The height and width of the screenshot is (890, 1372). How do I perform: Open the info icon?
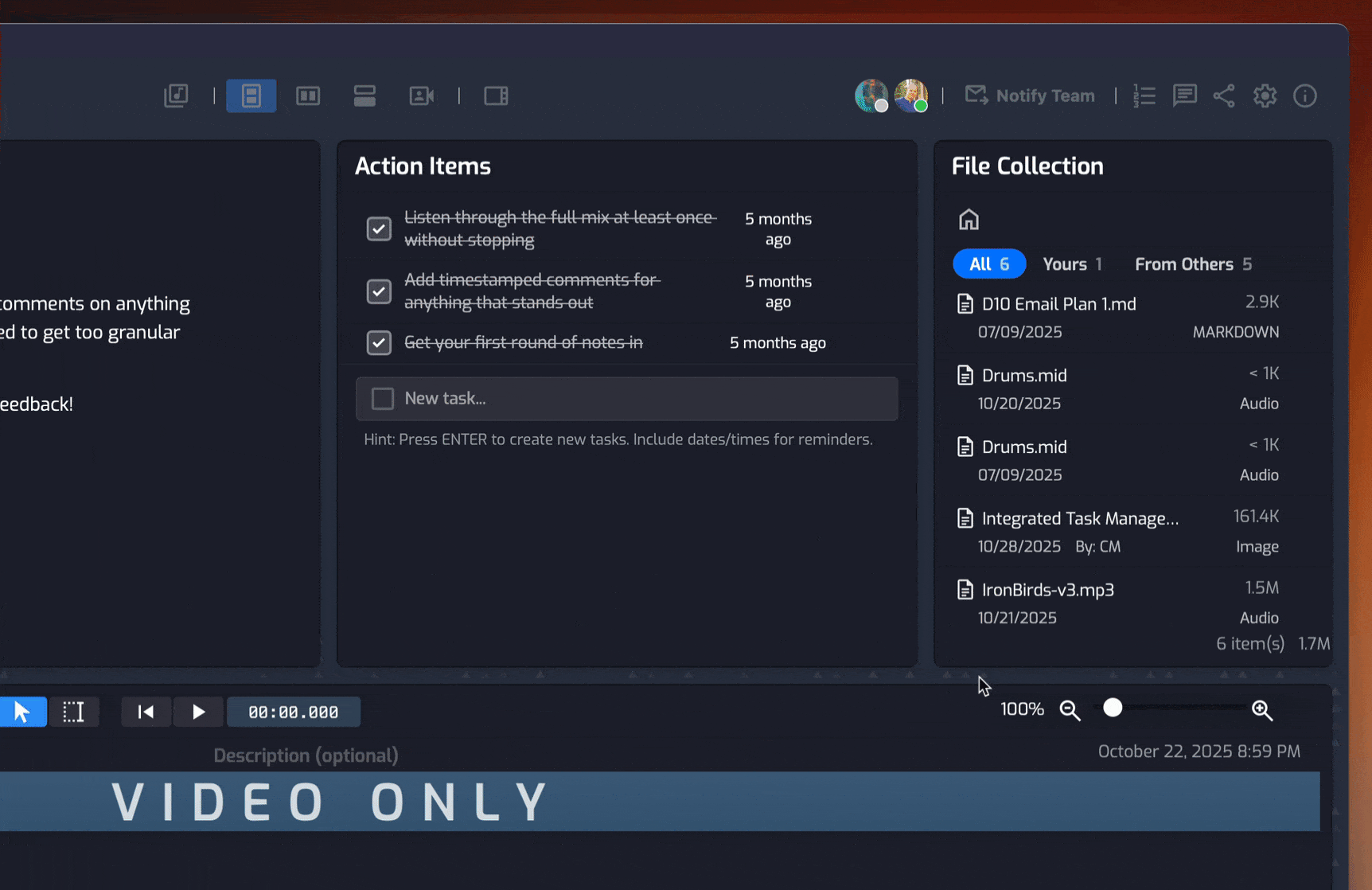tap(1305, 96)
